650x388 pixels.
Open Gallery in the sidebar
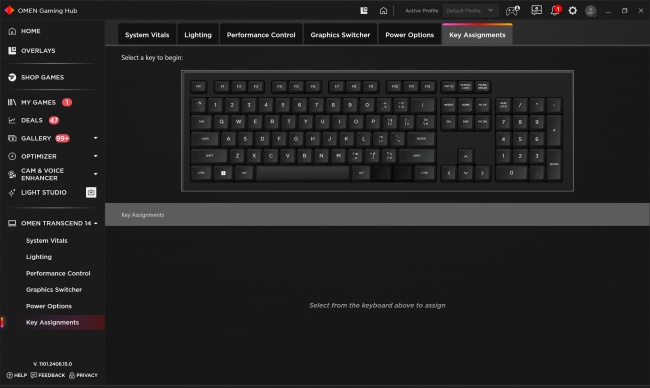[36, 138]
